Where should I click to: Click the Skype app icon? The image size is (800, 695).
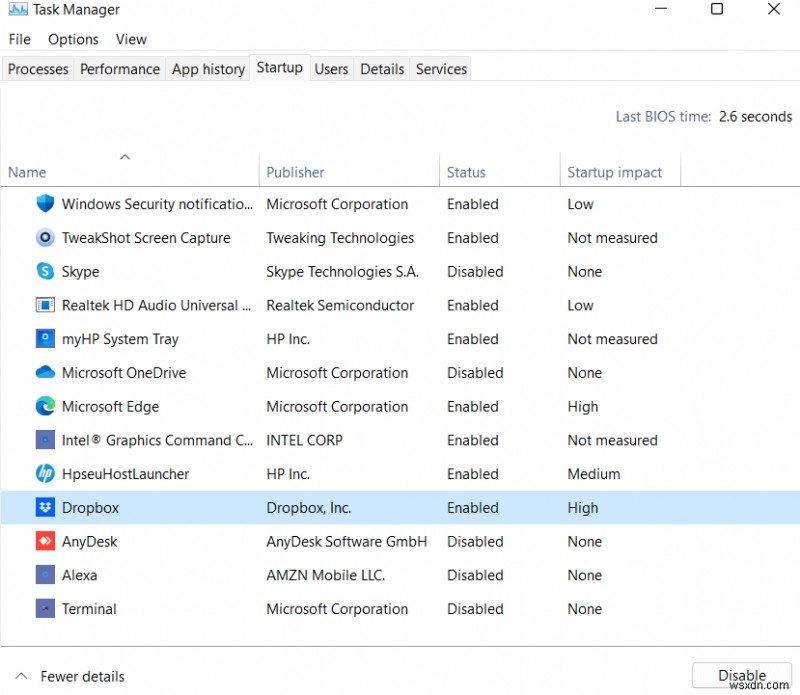(x=44, y=271)
